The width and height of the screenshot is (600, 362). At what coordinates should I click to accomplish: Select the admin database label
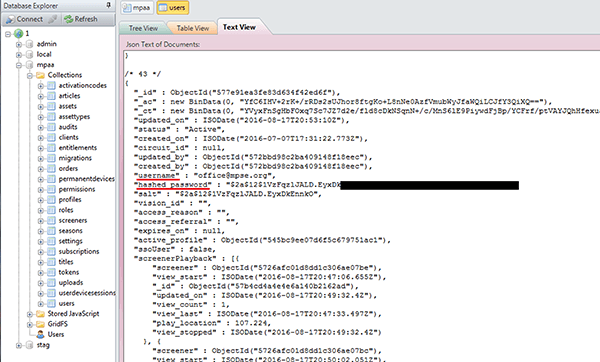46,44
